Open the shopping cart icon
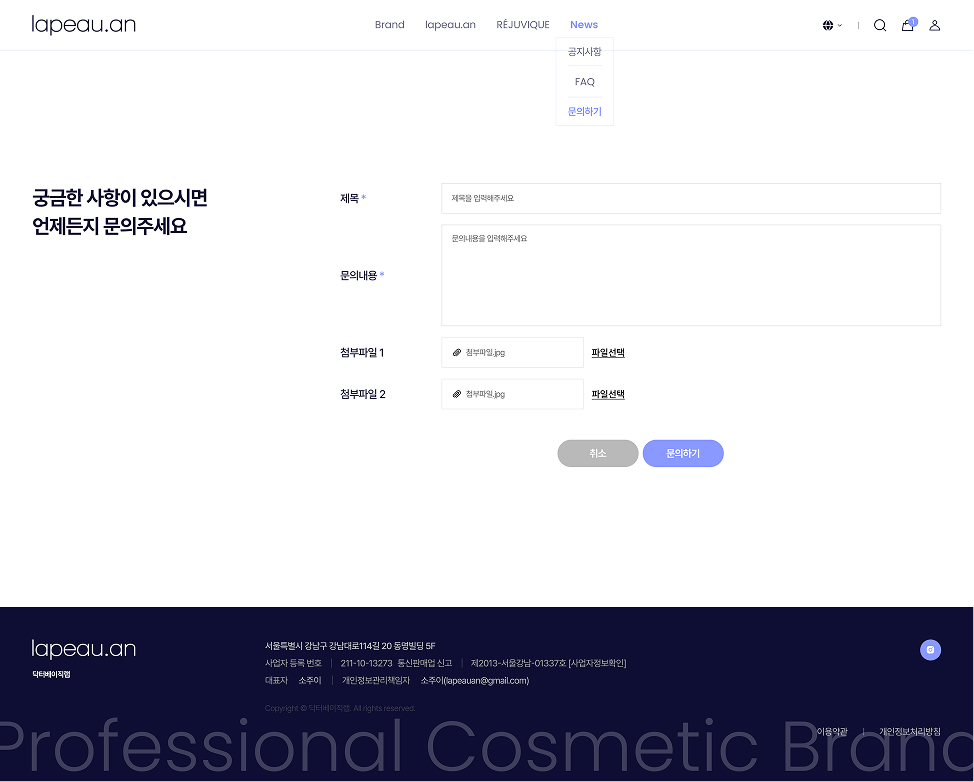This screenshot has height=782, width=974. (x=908, y=25)
